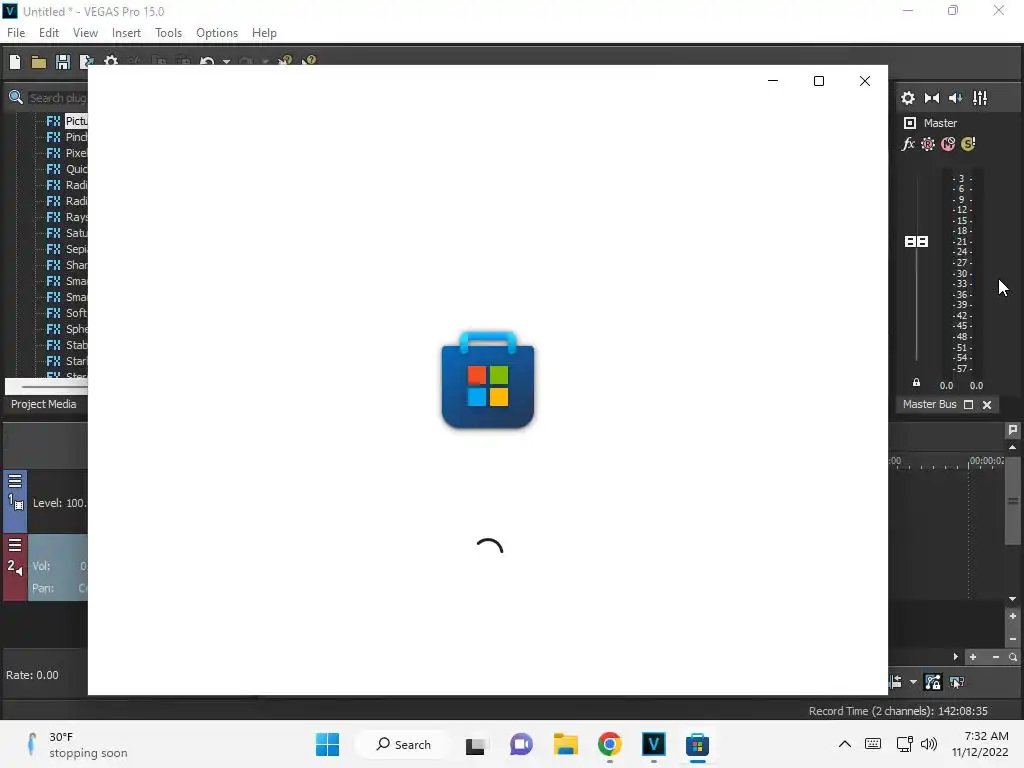Activate the What's This help icon
The width and height of the screenshot is (1024, 768).
(x=309, y=61)
